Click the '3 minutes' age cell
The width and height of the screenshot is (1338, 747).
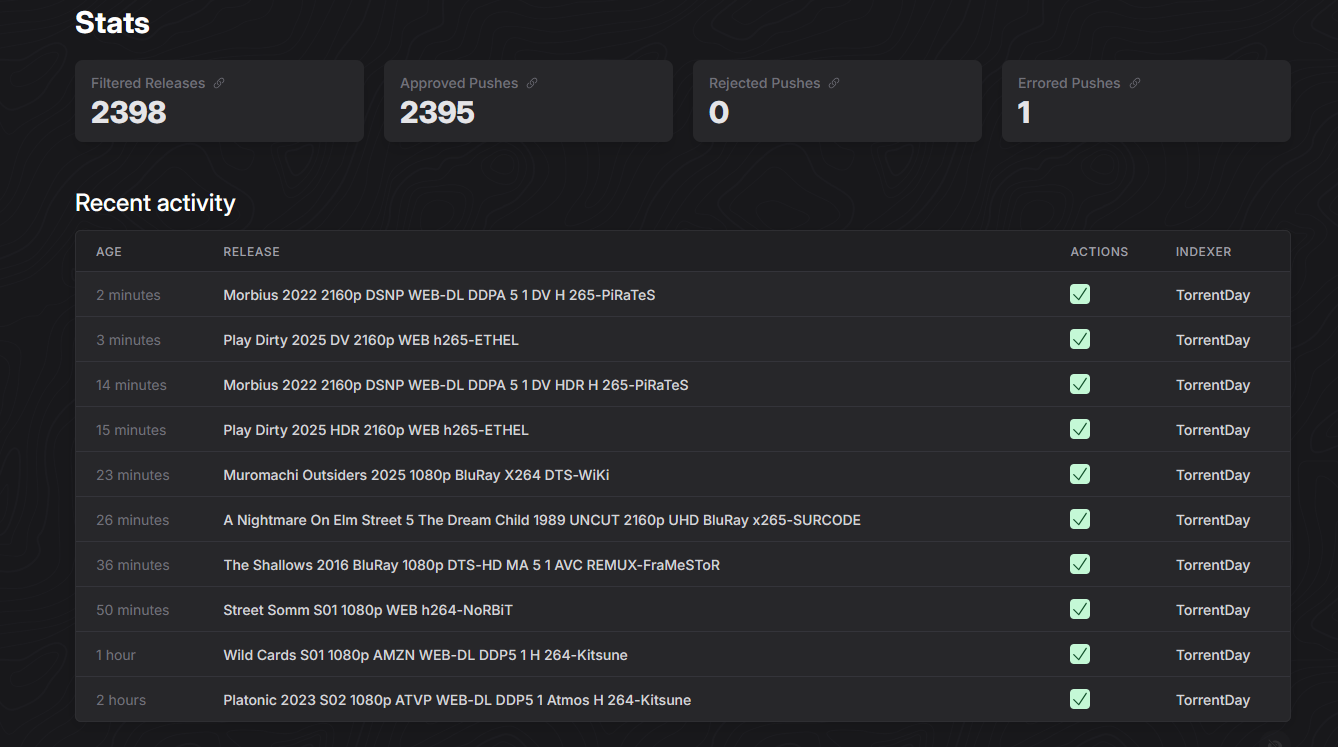pyautogui.click(x=128, y=340)
